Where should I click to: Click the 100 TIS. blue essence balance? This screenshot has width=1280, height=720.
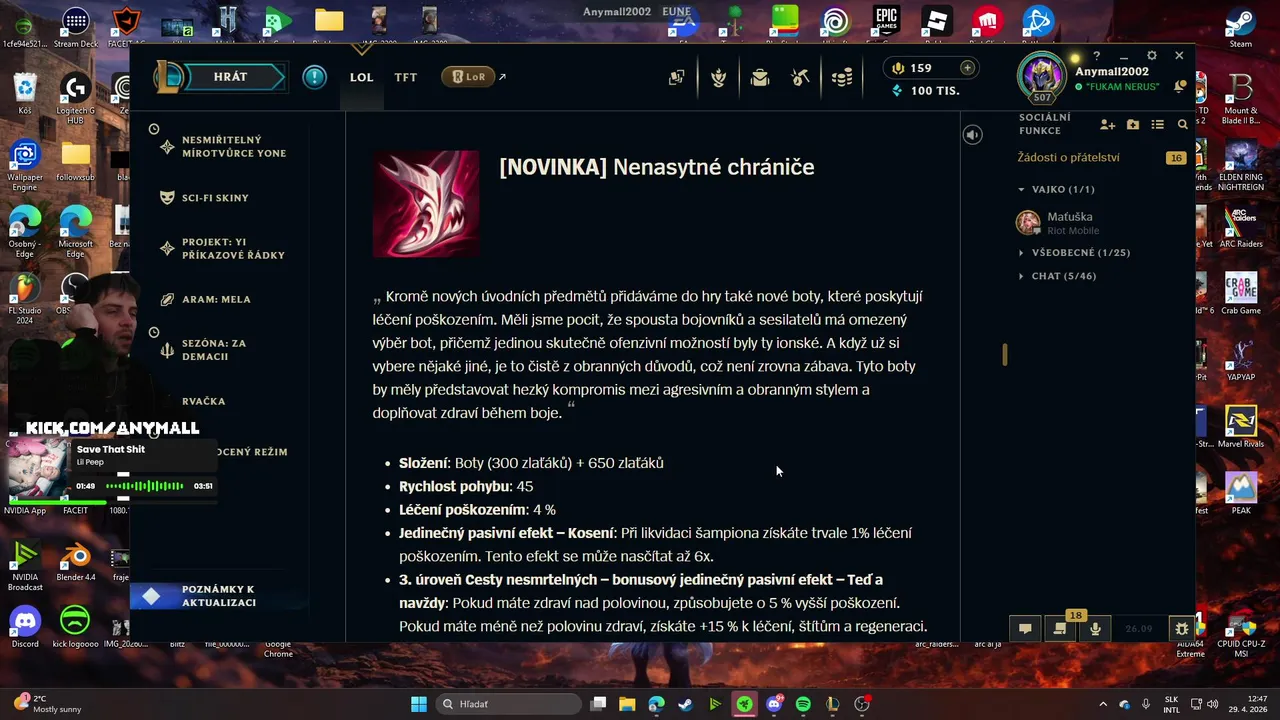pyautogui.click(x=925, y=91)
